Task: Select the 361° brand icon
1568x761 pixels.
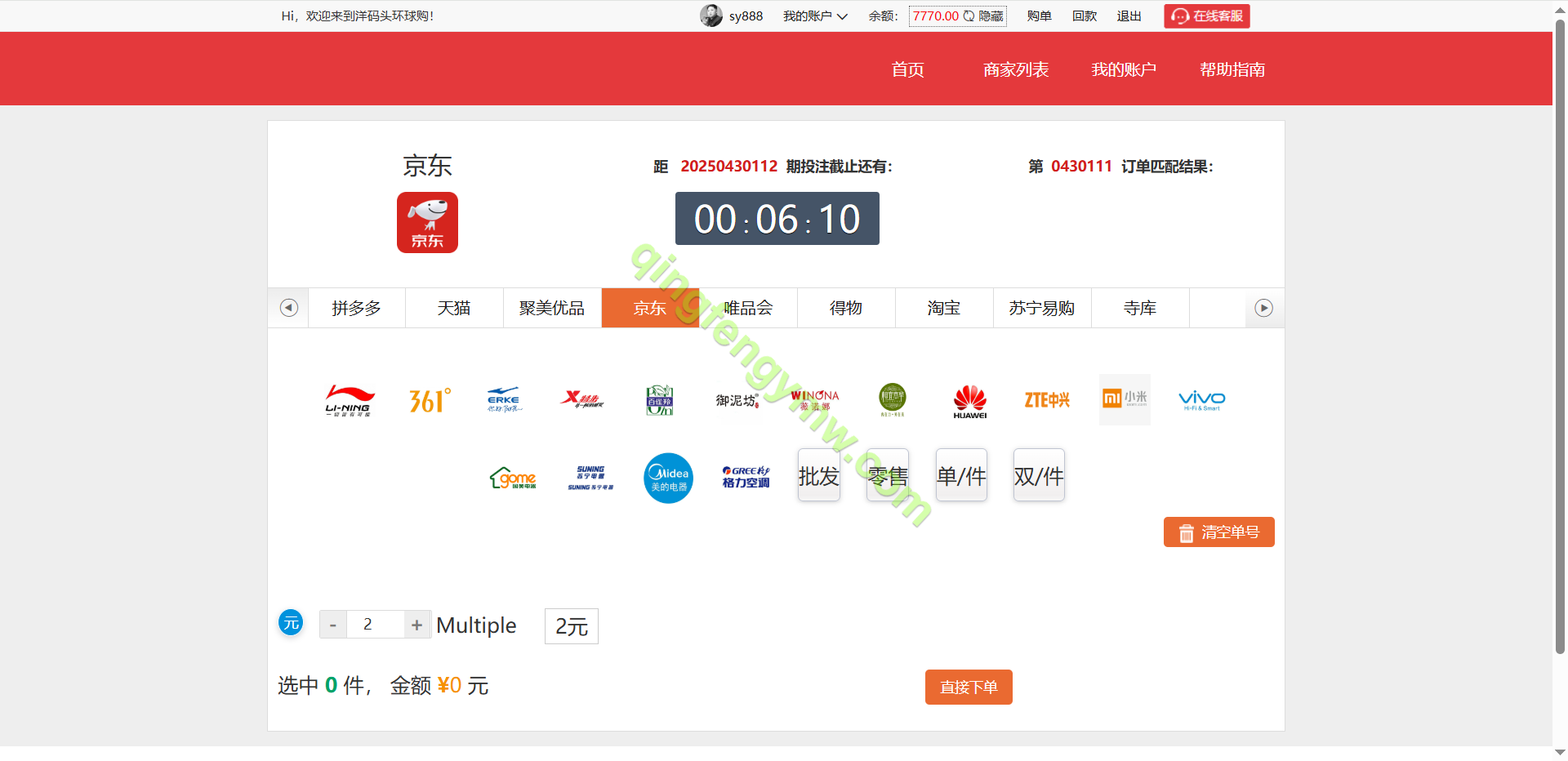Action: pos(429,400)
